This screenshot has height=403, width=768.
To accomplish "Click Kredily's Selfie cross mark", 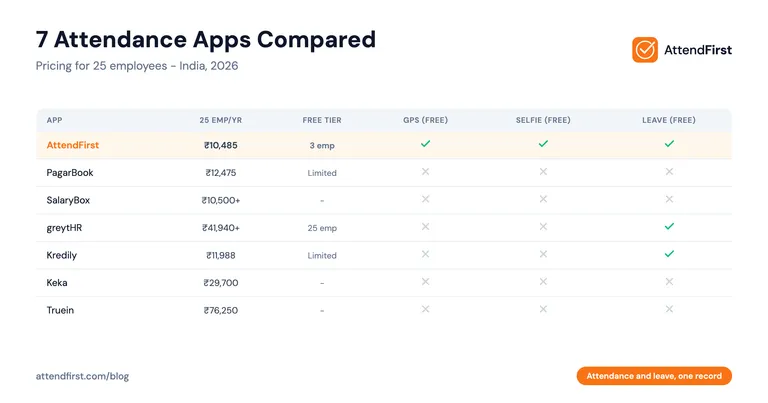I will click(x=543, y=254).
